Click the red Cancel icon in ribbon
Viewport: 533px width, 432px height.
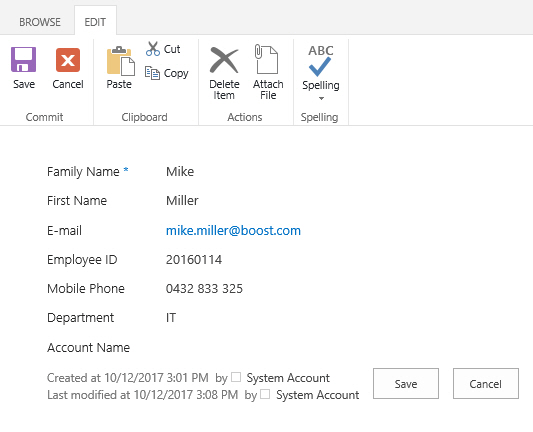tap(68, 60)
